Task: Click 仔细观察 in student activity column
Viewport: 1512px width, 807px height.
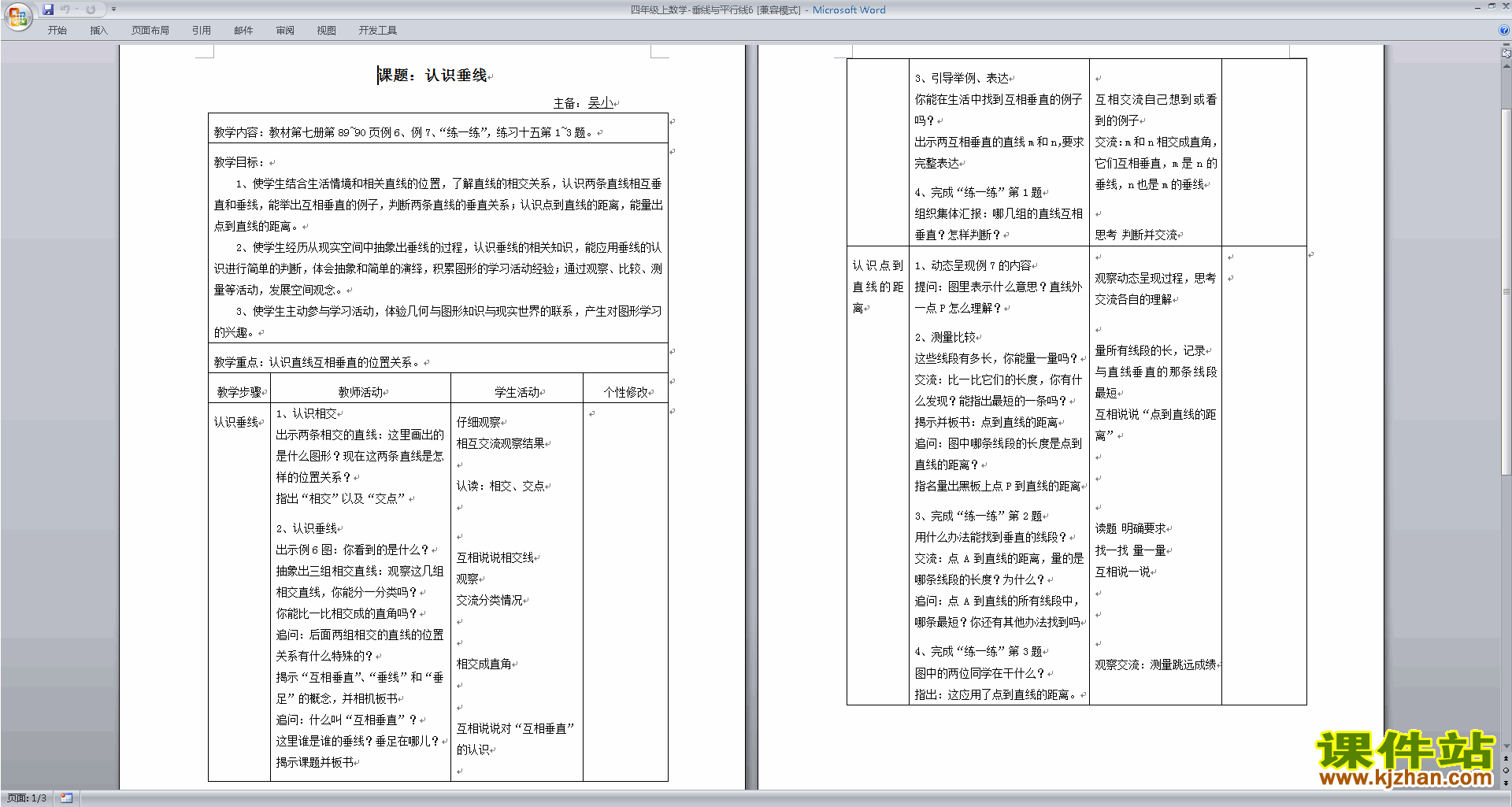Action: pyautogui.click(x=479, y=422)
